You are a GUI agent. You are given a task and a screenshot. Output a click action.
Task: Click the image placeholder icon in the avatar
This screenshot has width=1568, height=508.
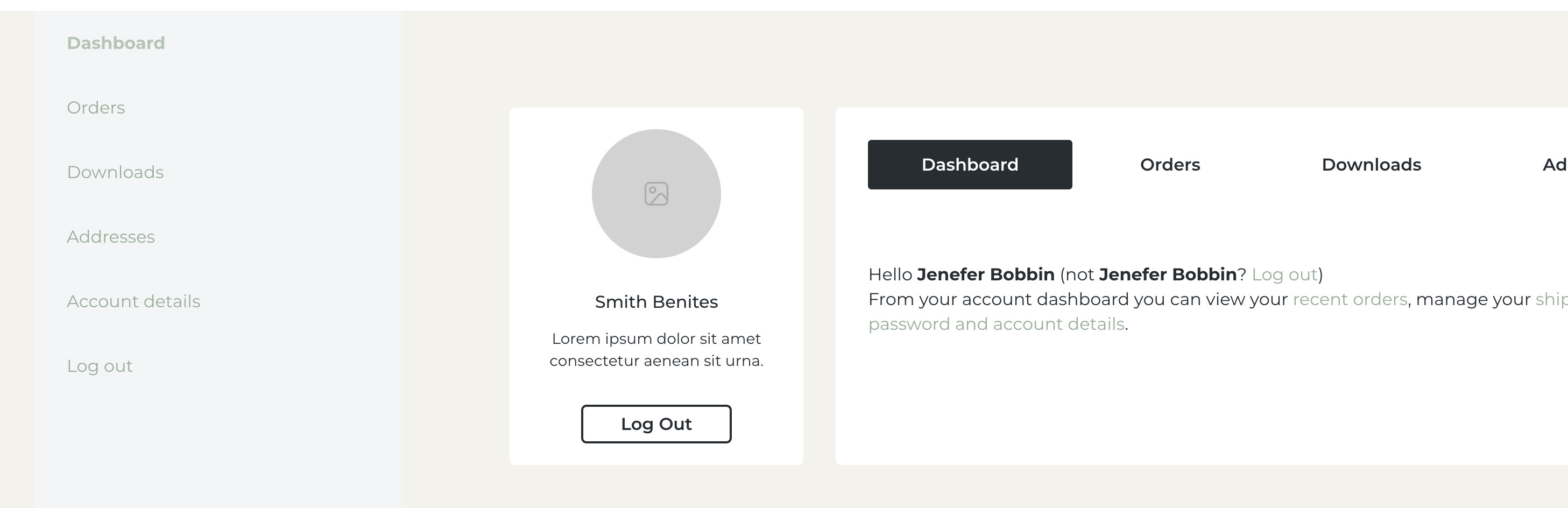[656, 194]
